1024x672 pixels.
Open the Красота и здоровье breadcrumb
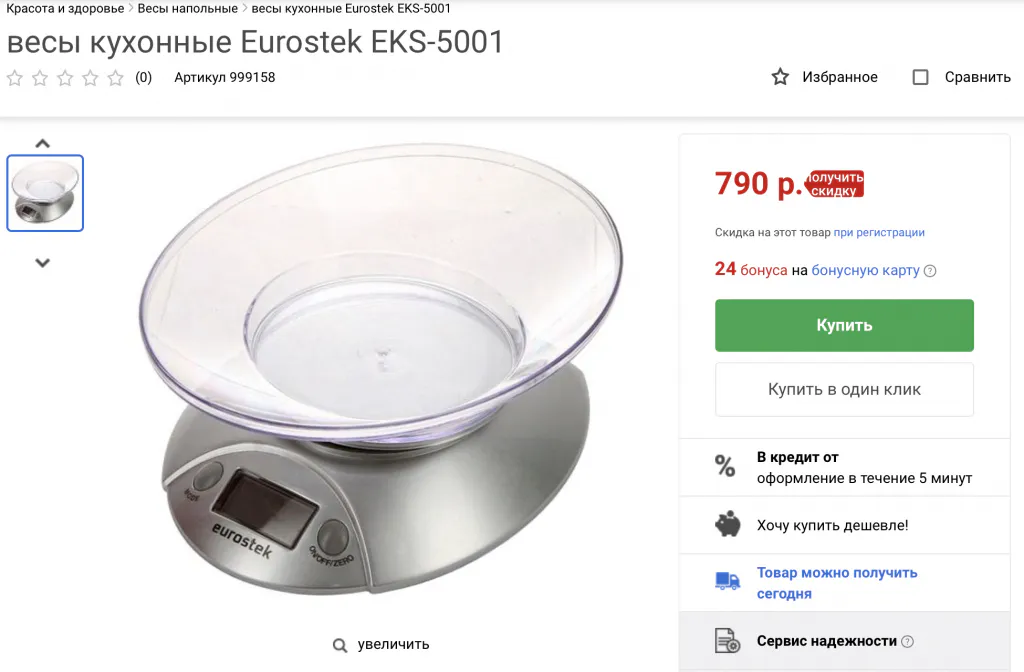click(65, 9)
